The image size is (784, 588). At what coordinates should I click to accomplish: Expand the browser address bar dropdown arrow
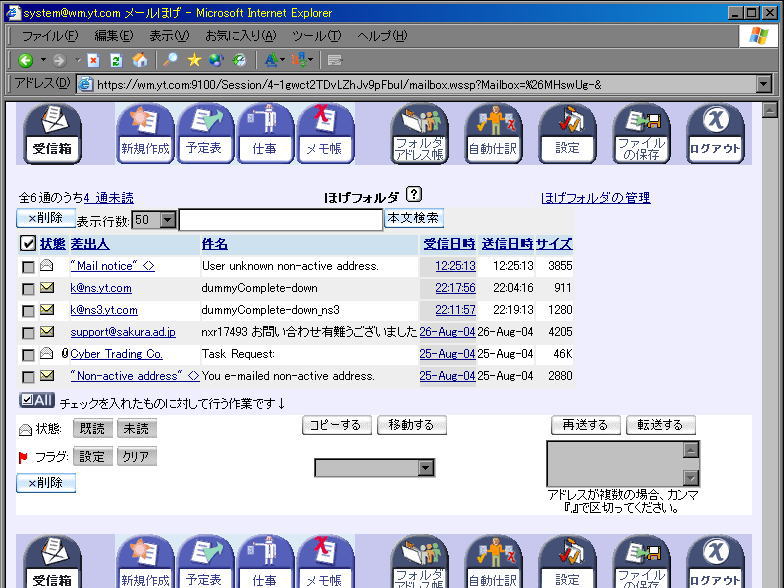pos(764,84)
